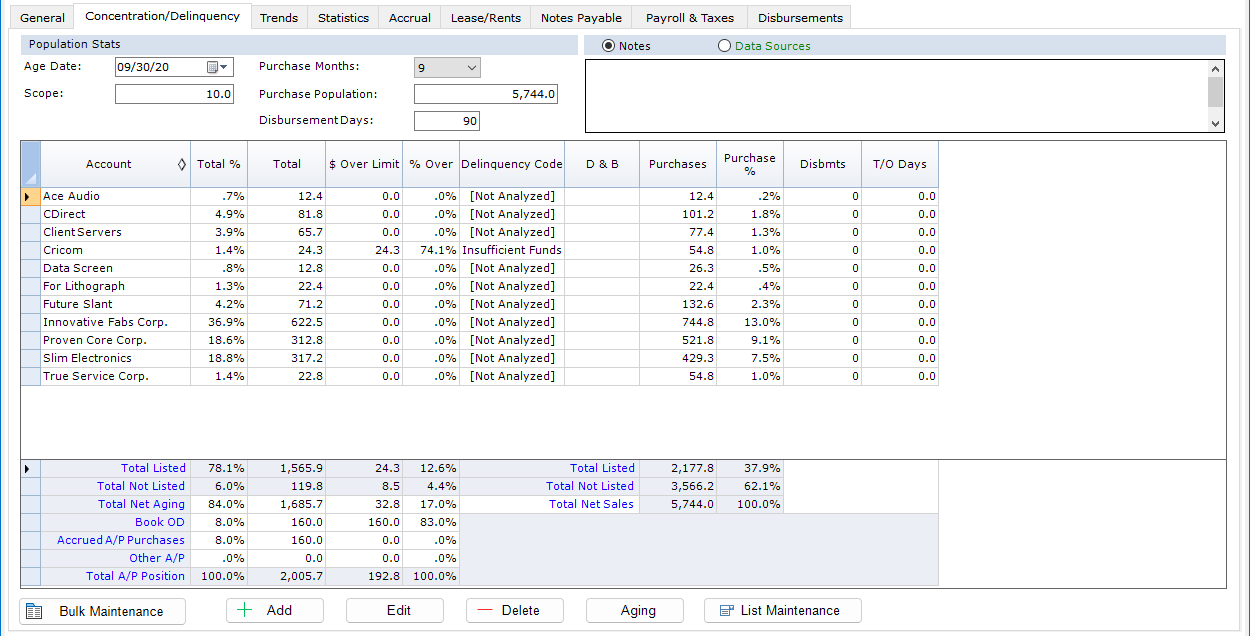Click the Aging button
The height and width of the screenshot is (636, 1250).
637,611
